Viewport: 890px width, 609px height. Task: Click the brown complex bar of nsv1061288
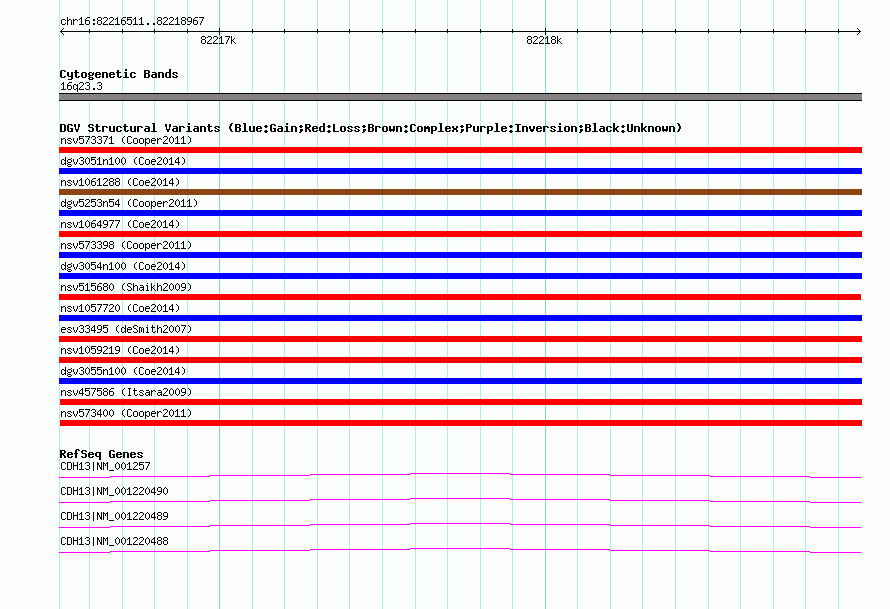(460, 192)
